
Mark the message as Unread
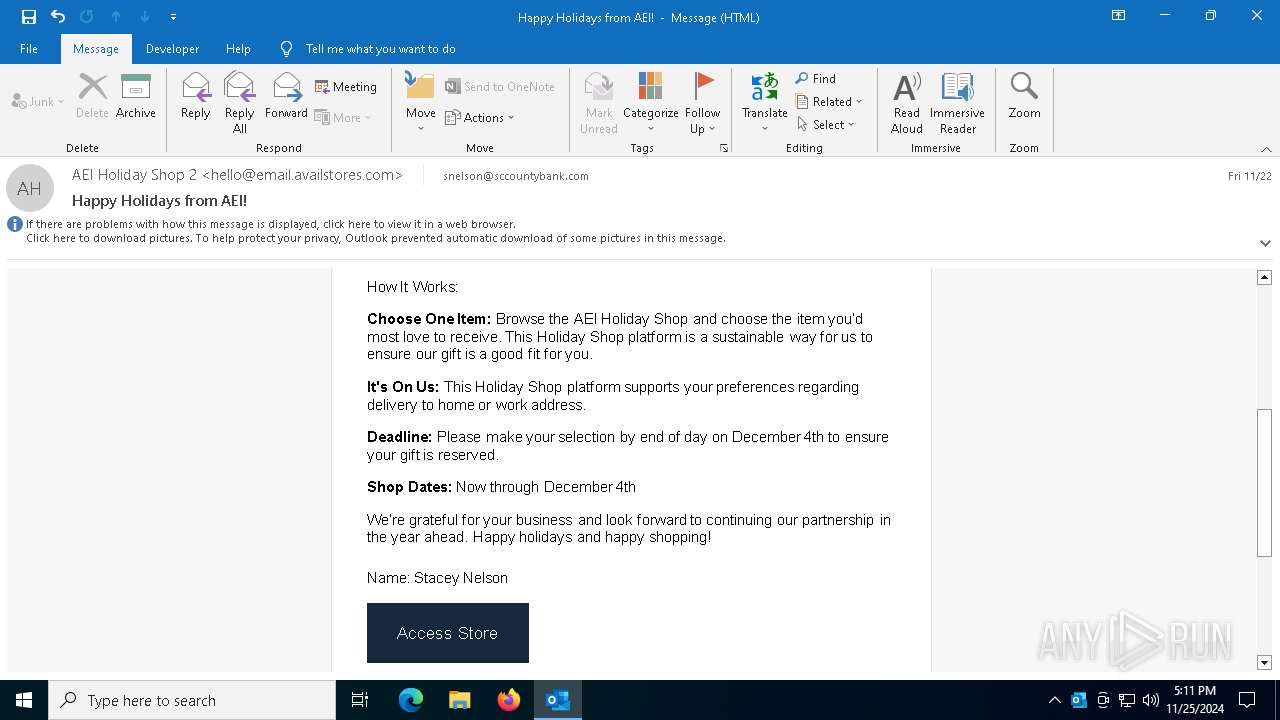click(x=599, y=103)
